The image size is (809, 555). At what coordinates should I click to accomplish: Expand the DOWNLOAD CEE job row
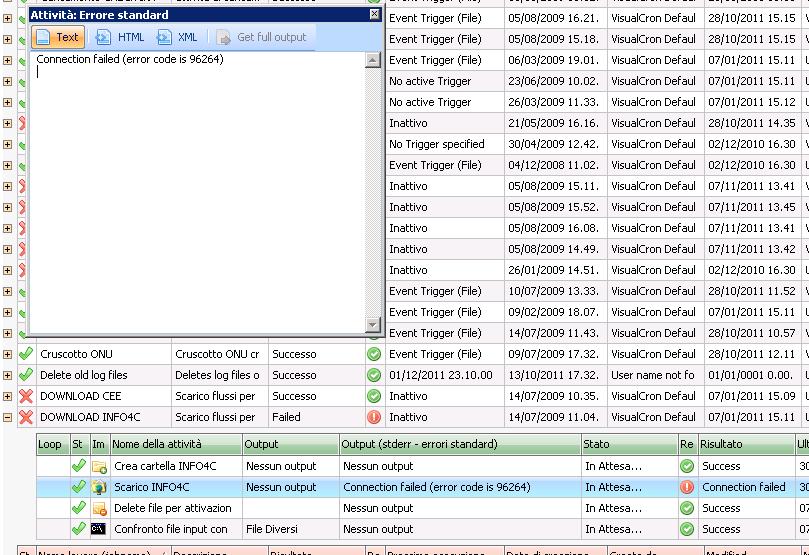(x=8, y=396)
